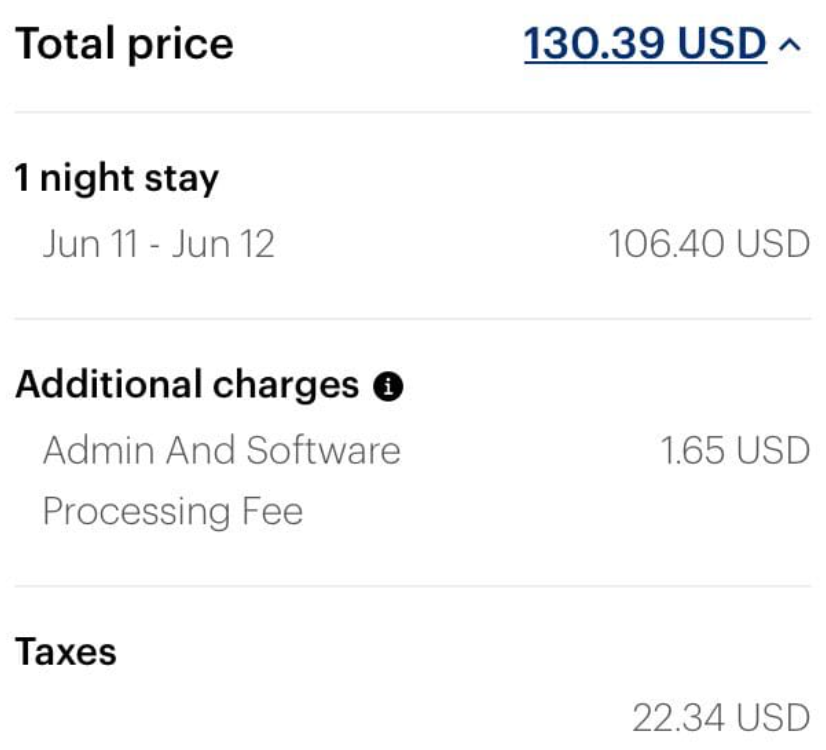
Task: Click the Processing Fee text line
Action: point(173,512)
